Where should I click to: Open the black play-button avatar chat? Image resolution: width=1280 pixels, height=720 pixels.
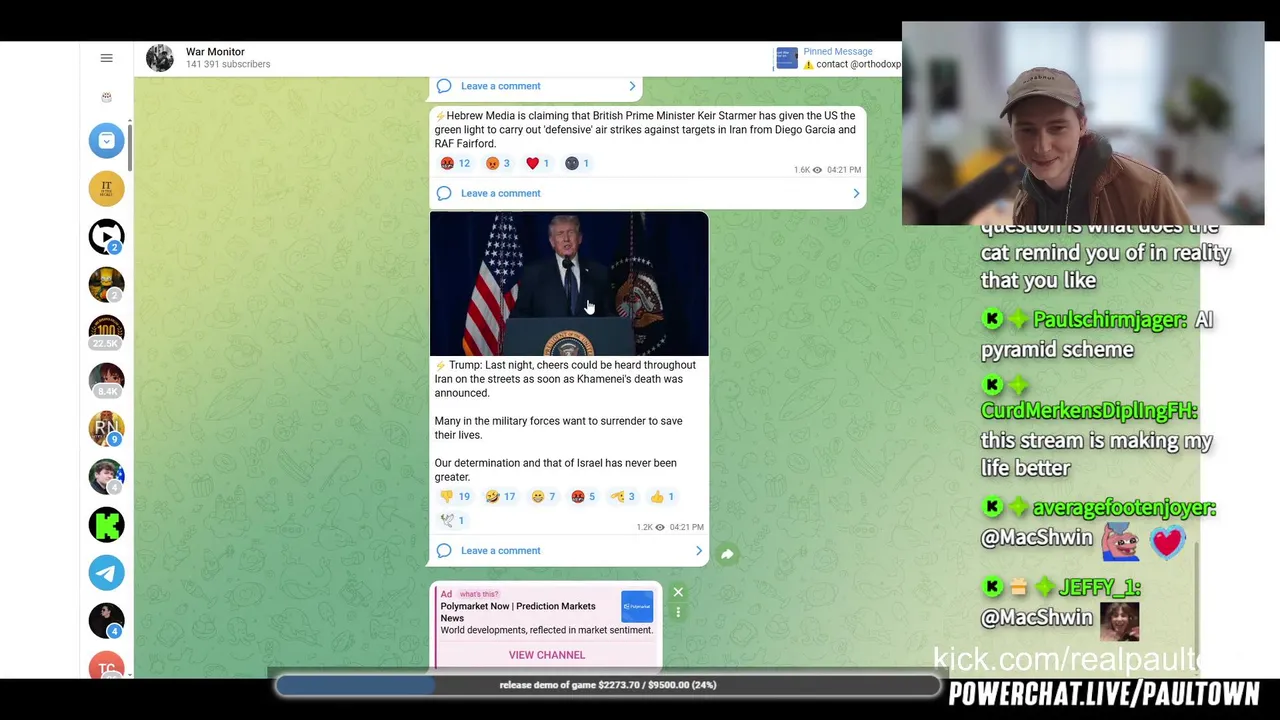(106, 236)
